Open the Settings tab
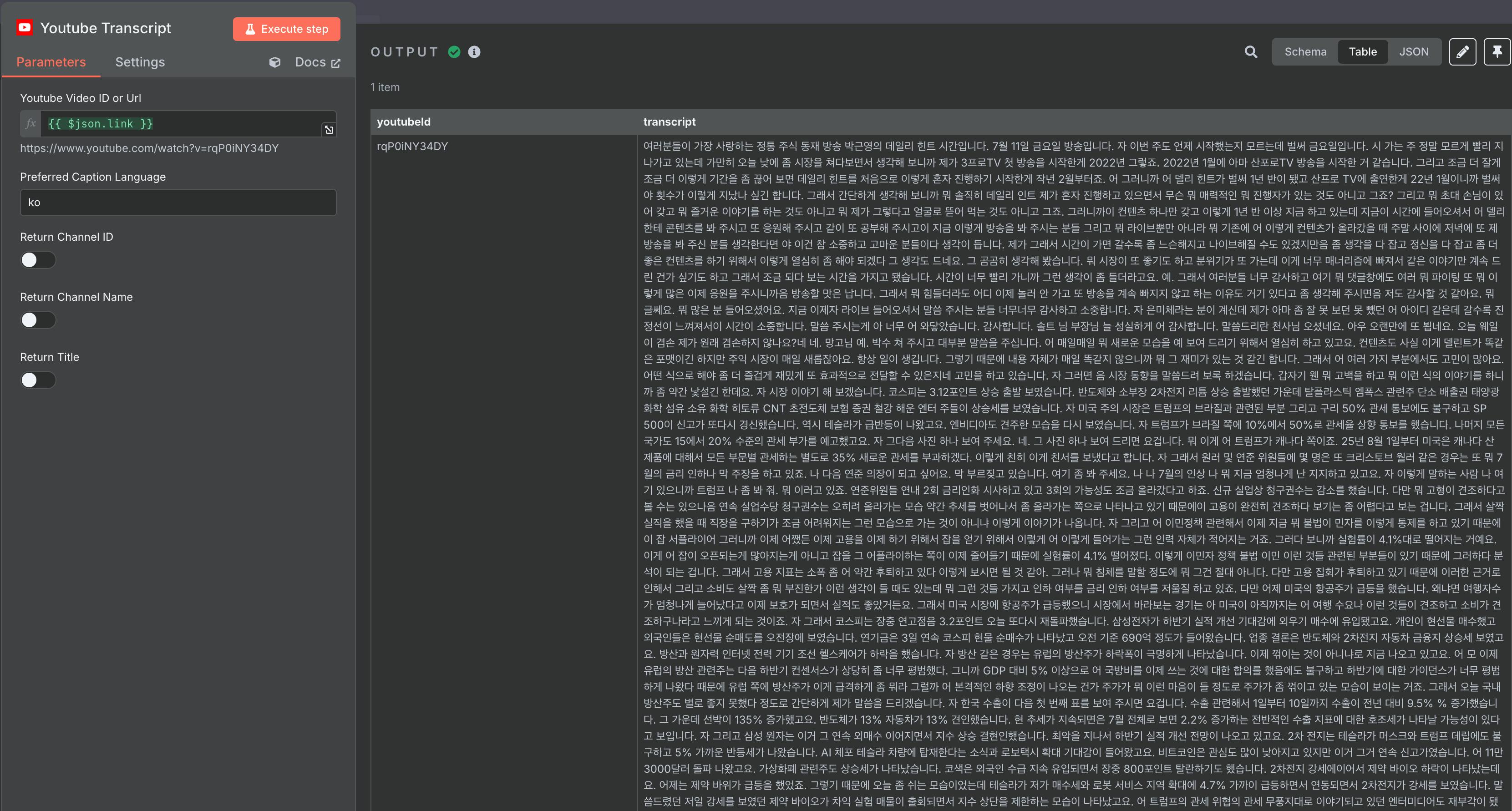 click(x=140, y=62)
